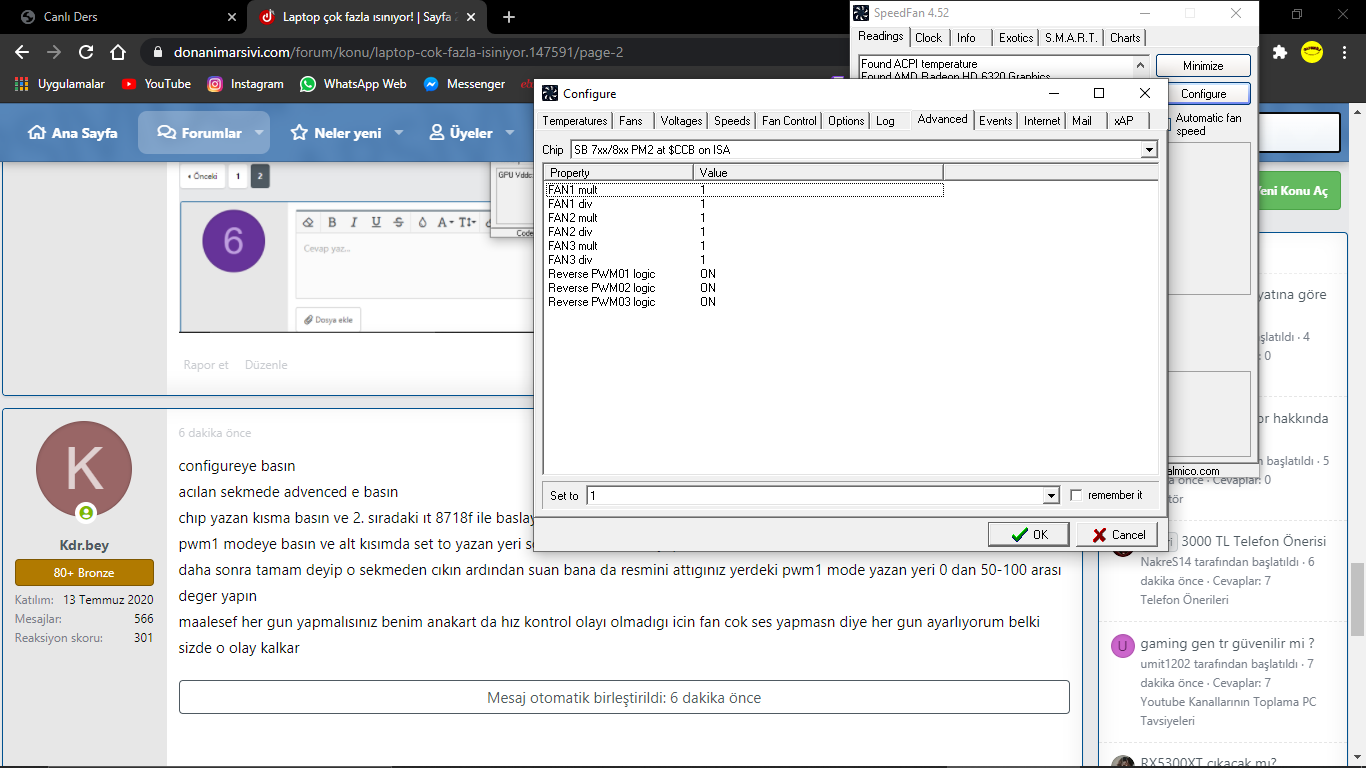
Task: Click the Property column header
Action: (619, 173)
